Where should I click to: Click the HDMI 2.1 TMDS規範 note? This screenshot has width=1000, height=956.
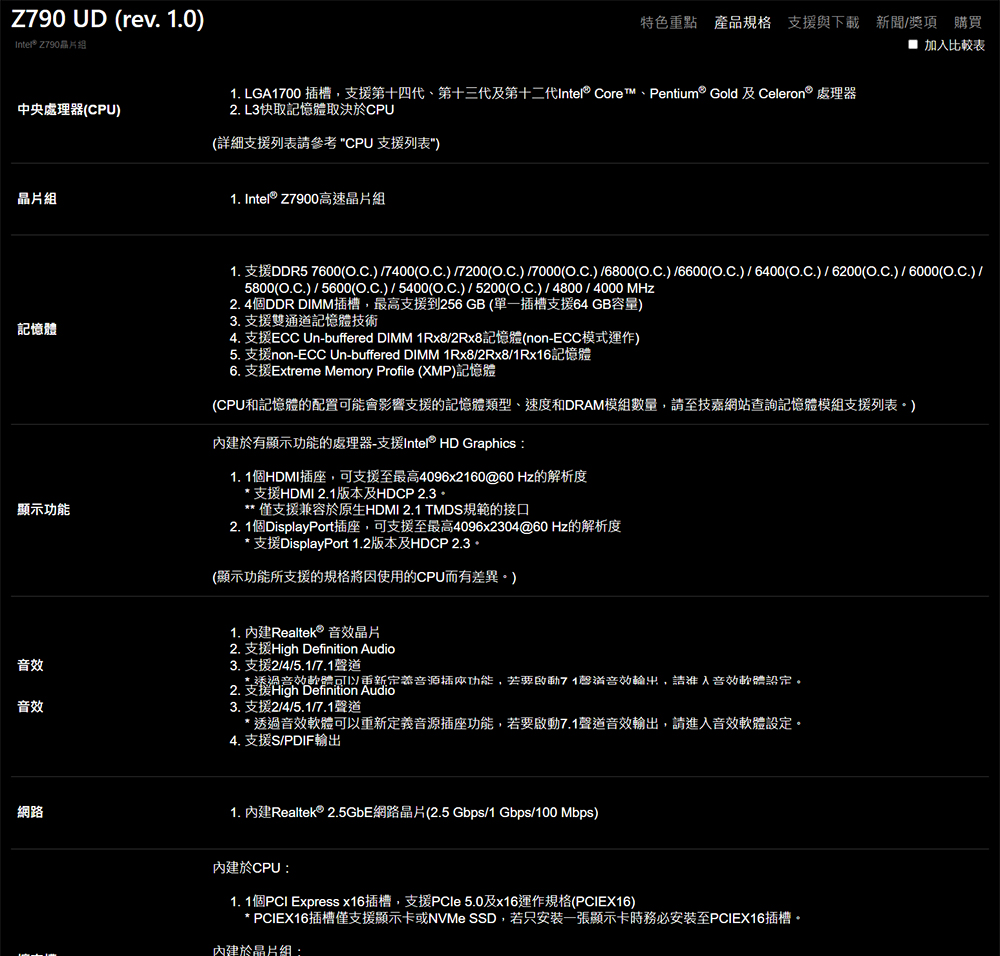pyautogui.click(x=387, y=510)
